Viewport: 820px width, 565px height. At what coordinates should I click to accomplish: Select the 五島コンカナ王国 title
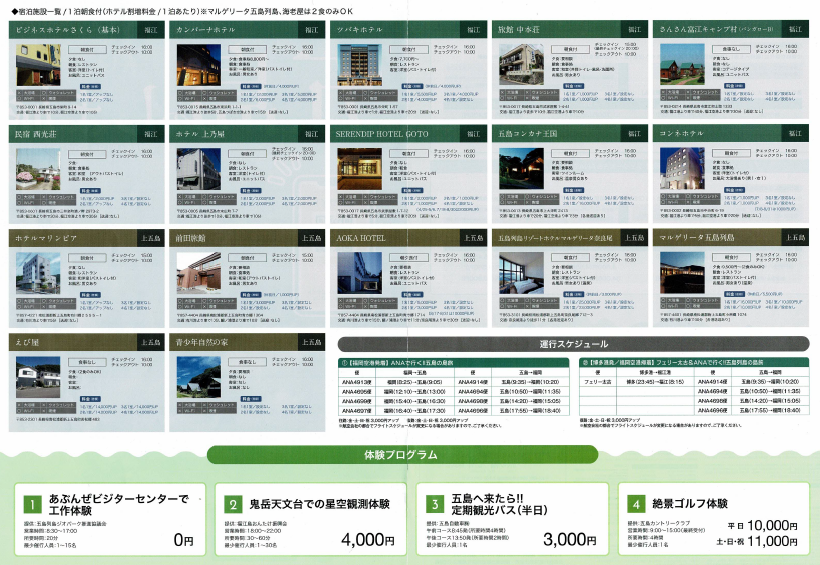click(528, 134)
